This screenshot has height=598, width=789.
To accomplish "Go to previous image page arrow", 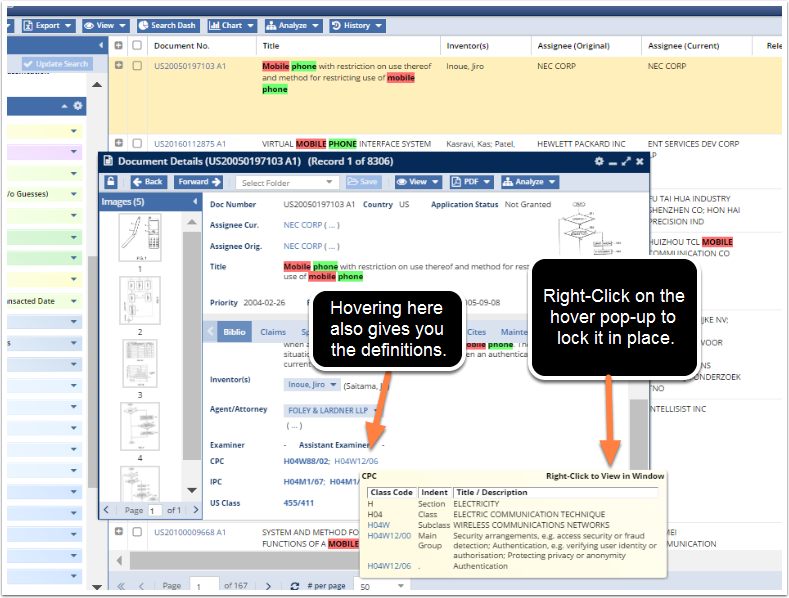I will tap(106, 510).
